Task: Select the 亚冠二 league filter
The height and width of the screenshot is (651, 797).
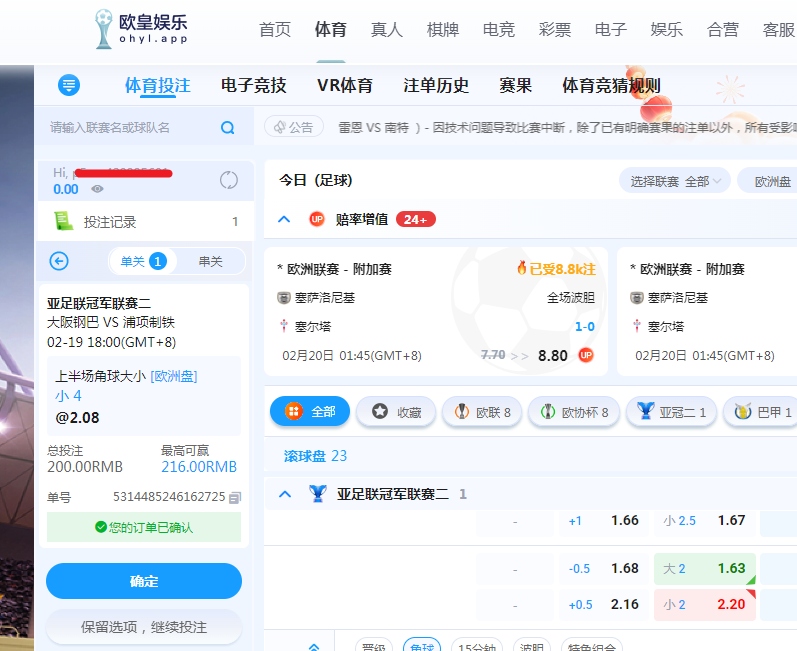Action: [x=672, y=412]
